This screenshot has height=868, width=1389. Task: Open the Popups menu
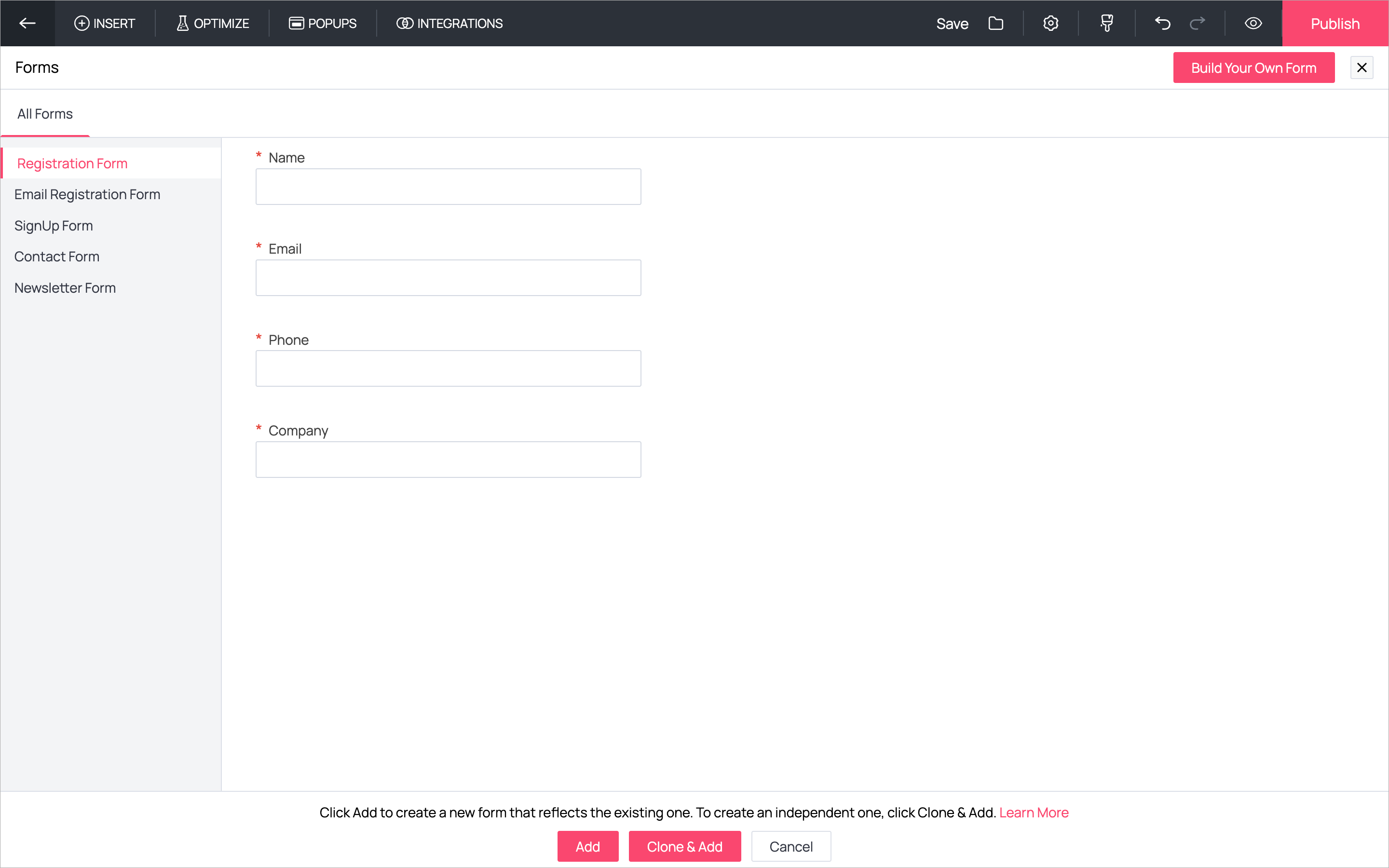323,23
